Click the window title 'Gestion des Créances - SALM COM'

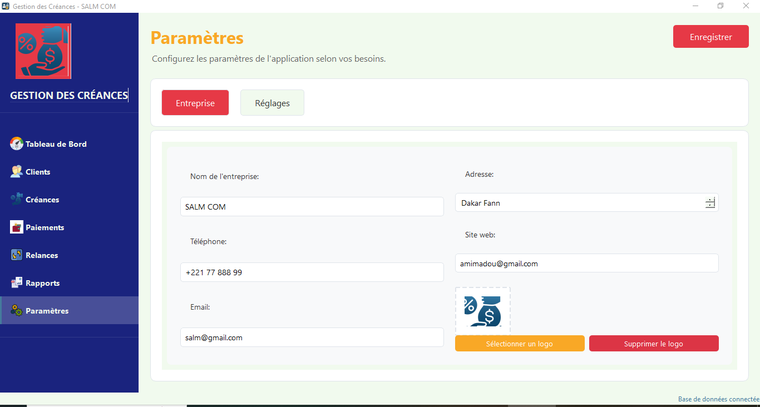pos(64,6)
